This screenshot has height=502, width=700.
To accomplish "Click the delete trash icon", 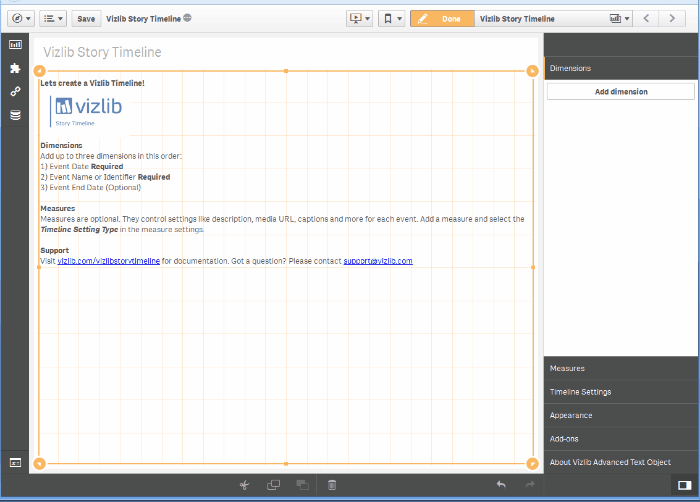I will click(x=332, y=485).
